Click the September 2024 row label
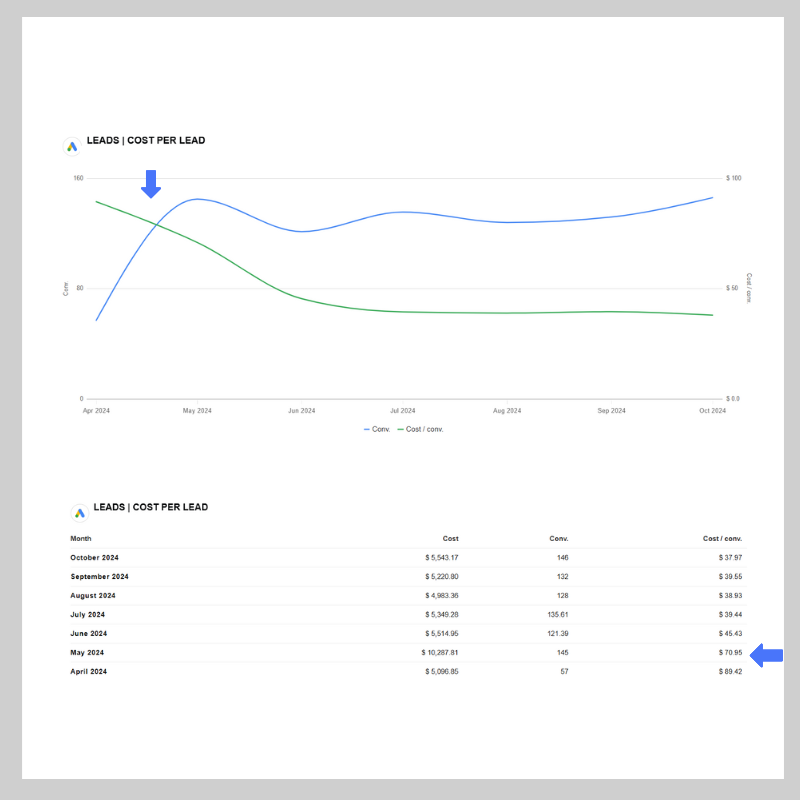Image resolution: width=800 pixels, height=800 pixels. coord(99,576)
